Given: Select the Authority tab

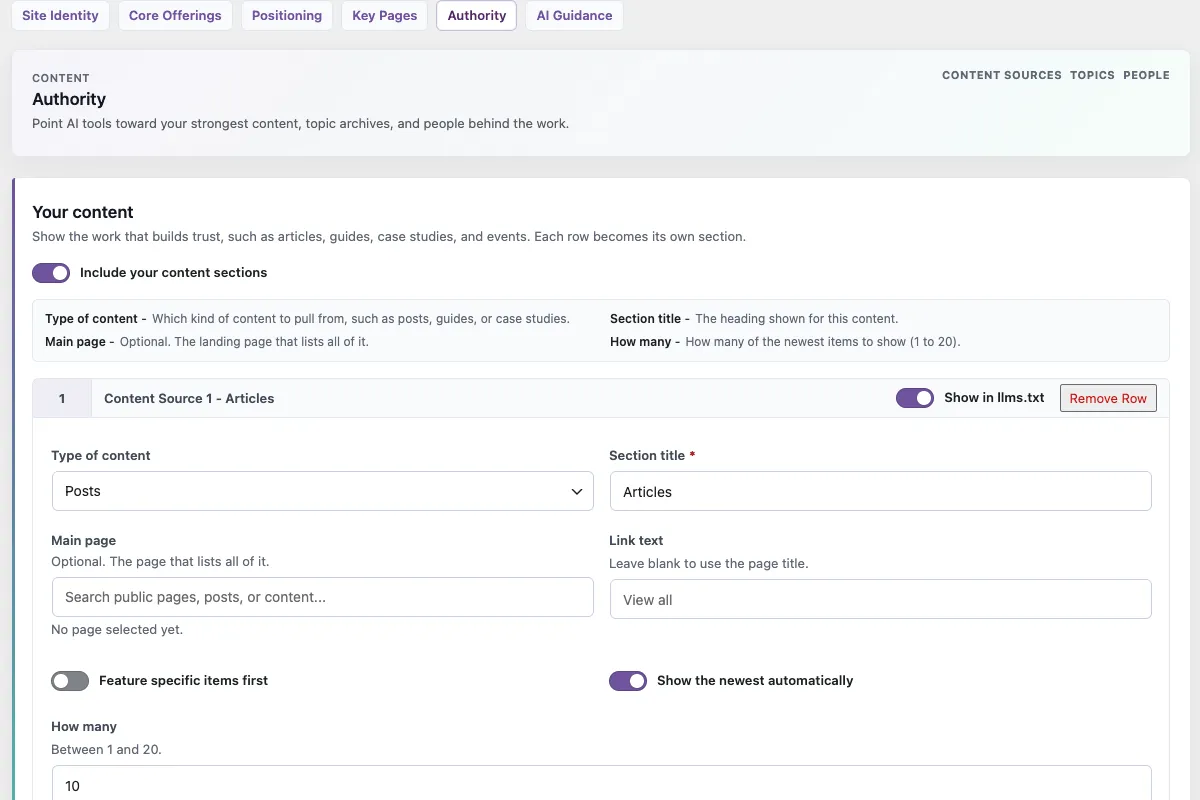Looking at the screenshot, I should coord(477,15).
